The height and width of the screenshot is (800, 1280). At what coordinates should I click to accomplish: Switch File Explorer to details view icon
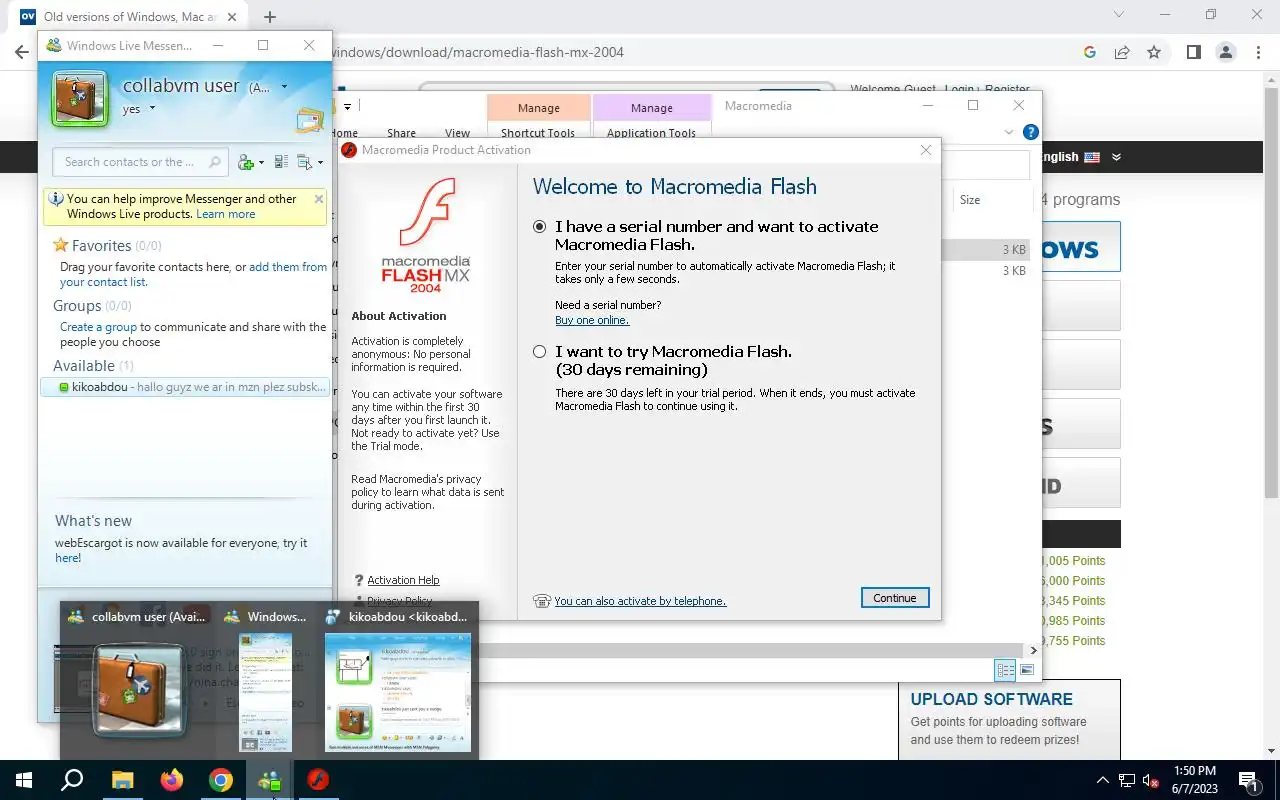[1006, 670]
